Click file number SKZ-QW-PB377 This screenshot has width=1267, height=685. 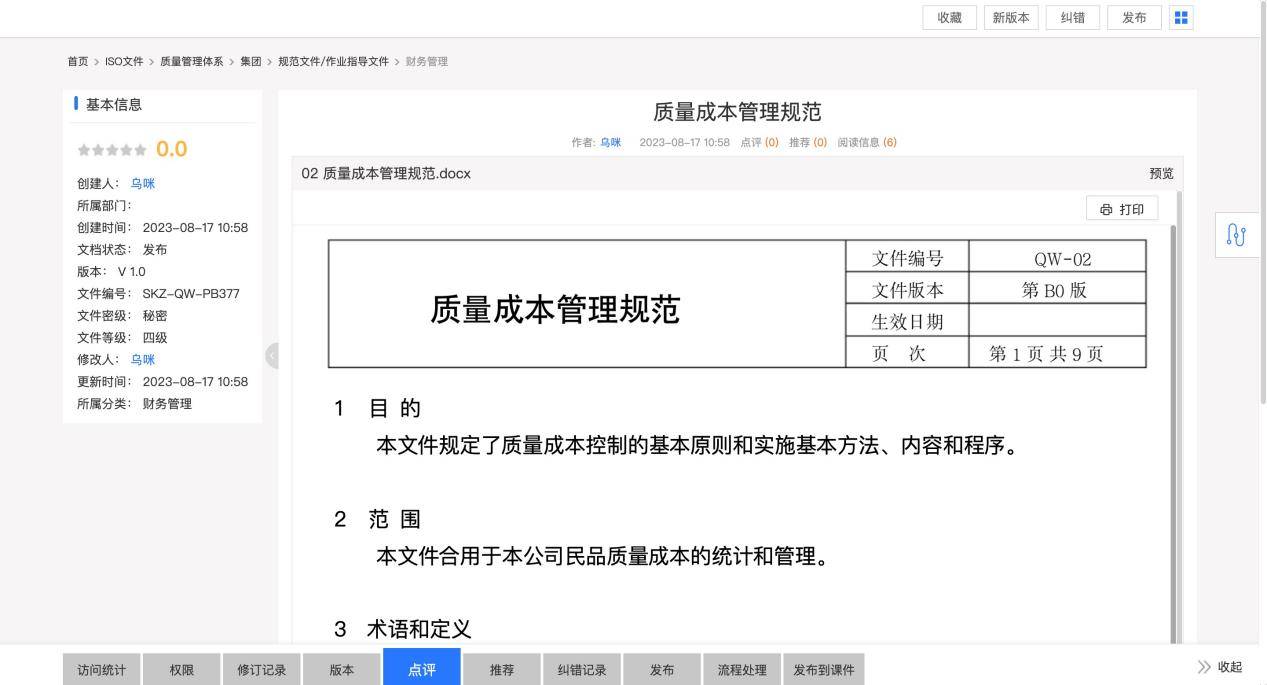(x=191, y=294)
